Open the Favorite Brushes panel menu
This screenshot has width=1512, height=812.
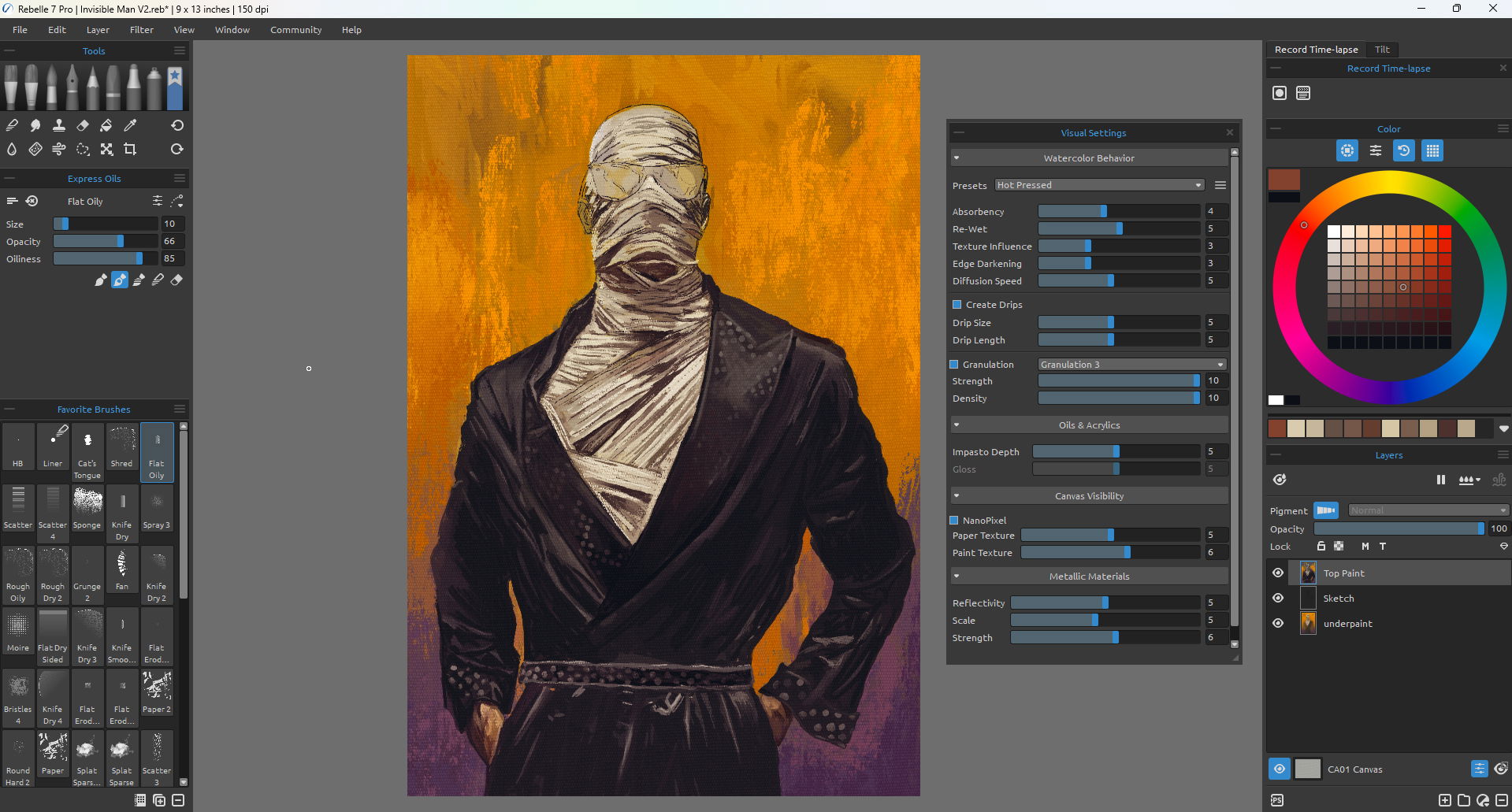[180, 409]
